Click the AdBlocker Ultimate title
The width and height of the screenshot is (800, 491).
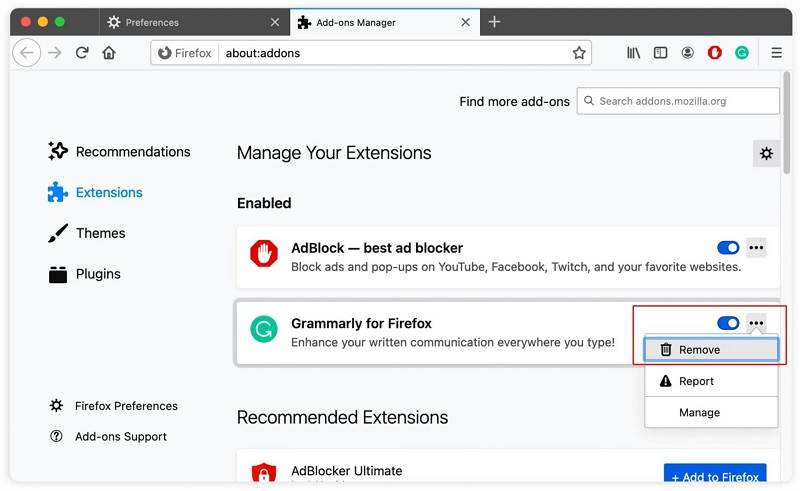click(346, 471)
